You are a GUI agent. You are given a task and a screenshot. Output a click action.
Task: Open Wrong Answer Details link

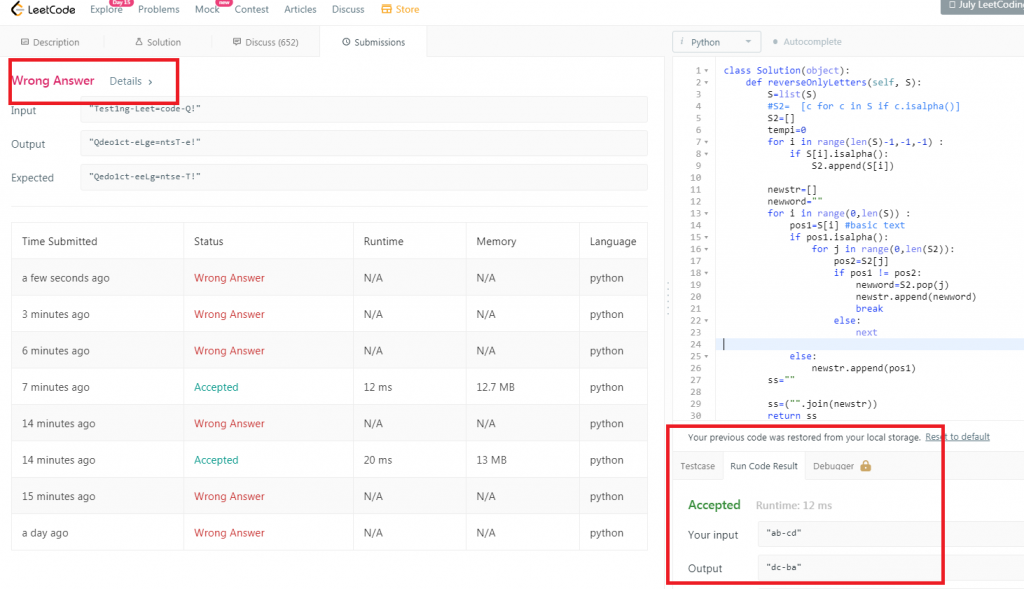point(131,81)
